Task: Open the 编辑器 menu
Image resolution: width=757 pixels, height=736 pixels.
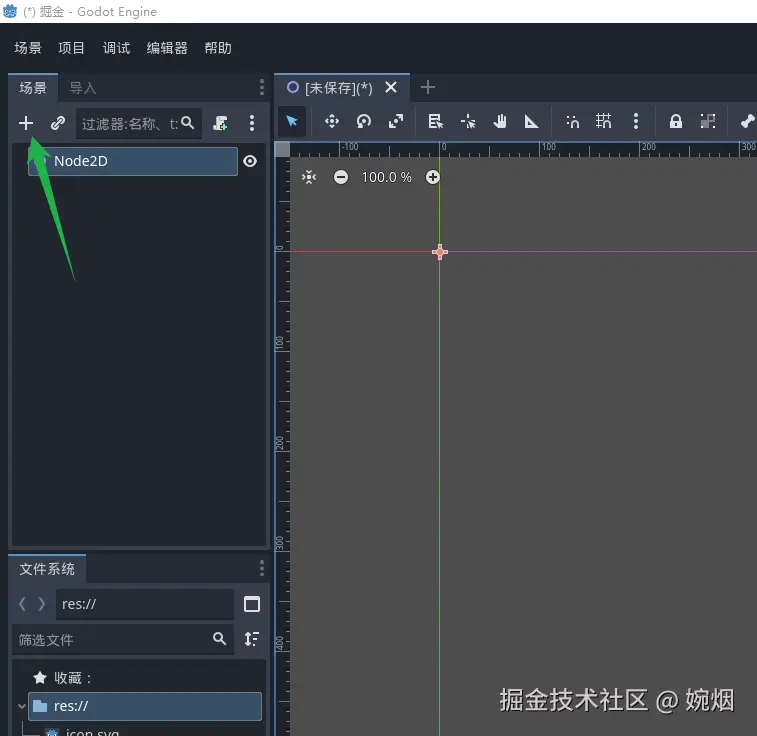Action: click(167, 48)
